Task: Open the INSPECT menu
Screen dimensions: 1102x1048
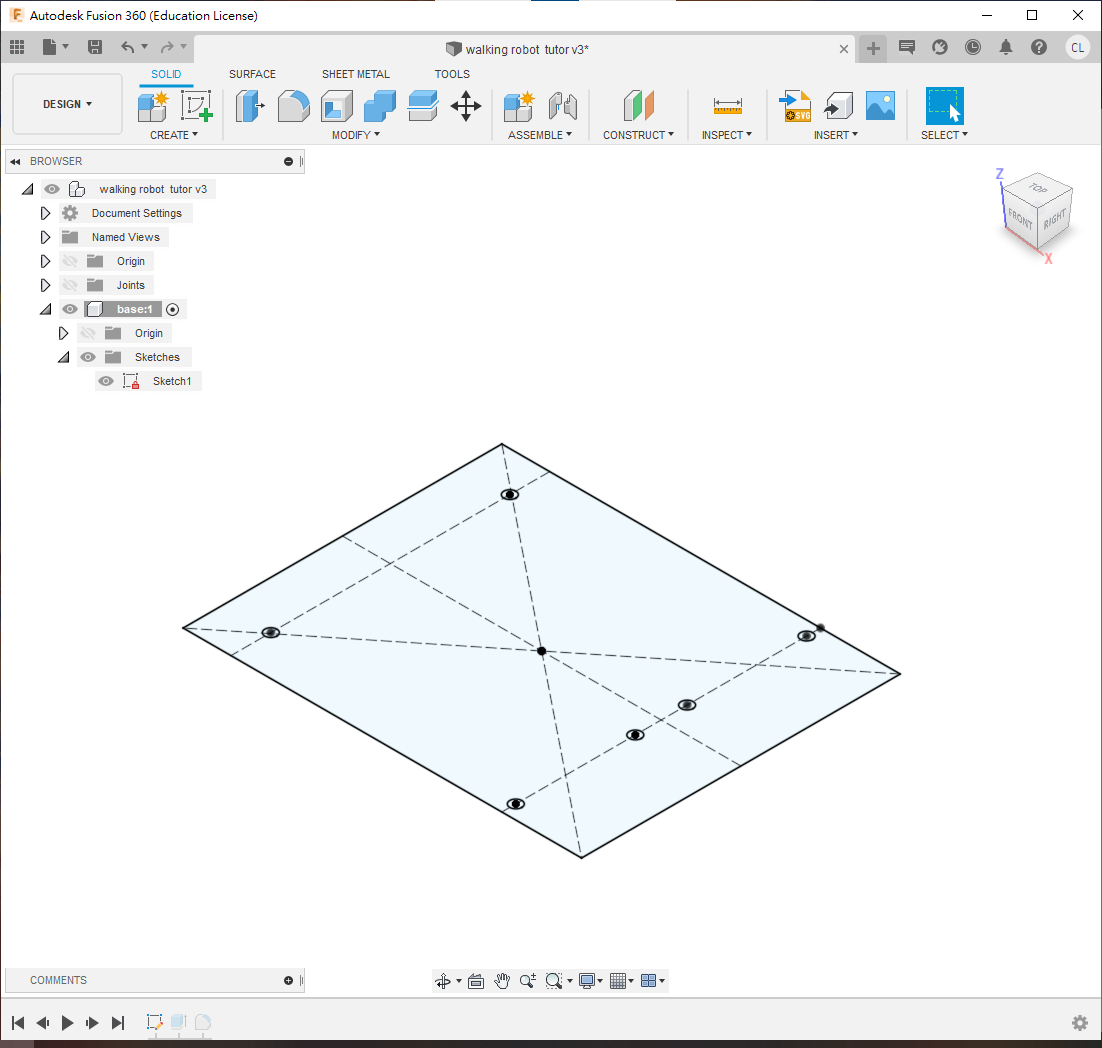Action: pos(726,135)
